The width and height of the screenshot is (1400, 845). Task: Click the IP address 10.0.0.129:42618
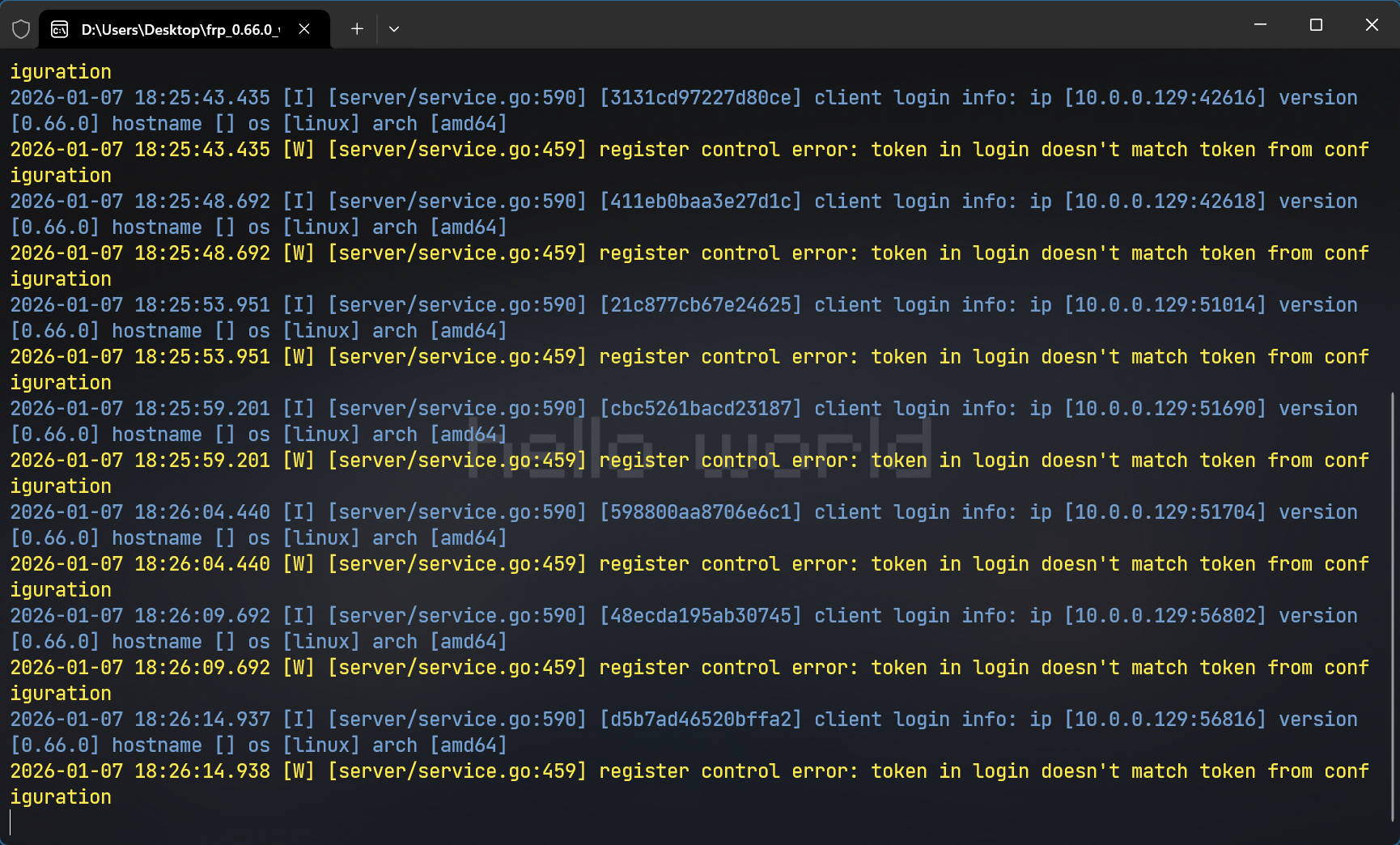(x=1165, y=202)
